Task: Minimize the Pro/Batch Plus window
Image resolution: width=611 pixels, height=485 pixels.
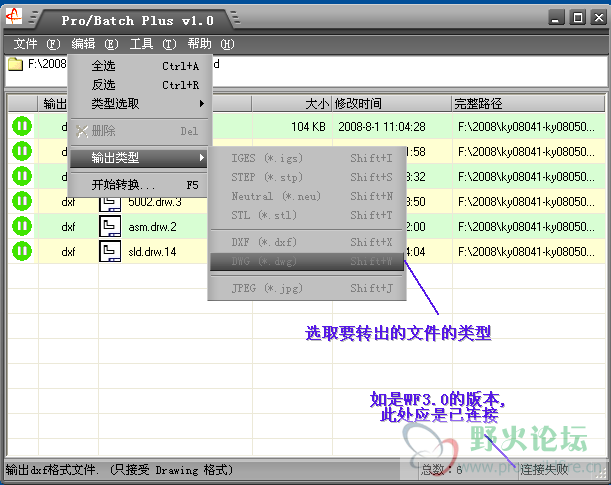Action: (556, 18)
